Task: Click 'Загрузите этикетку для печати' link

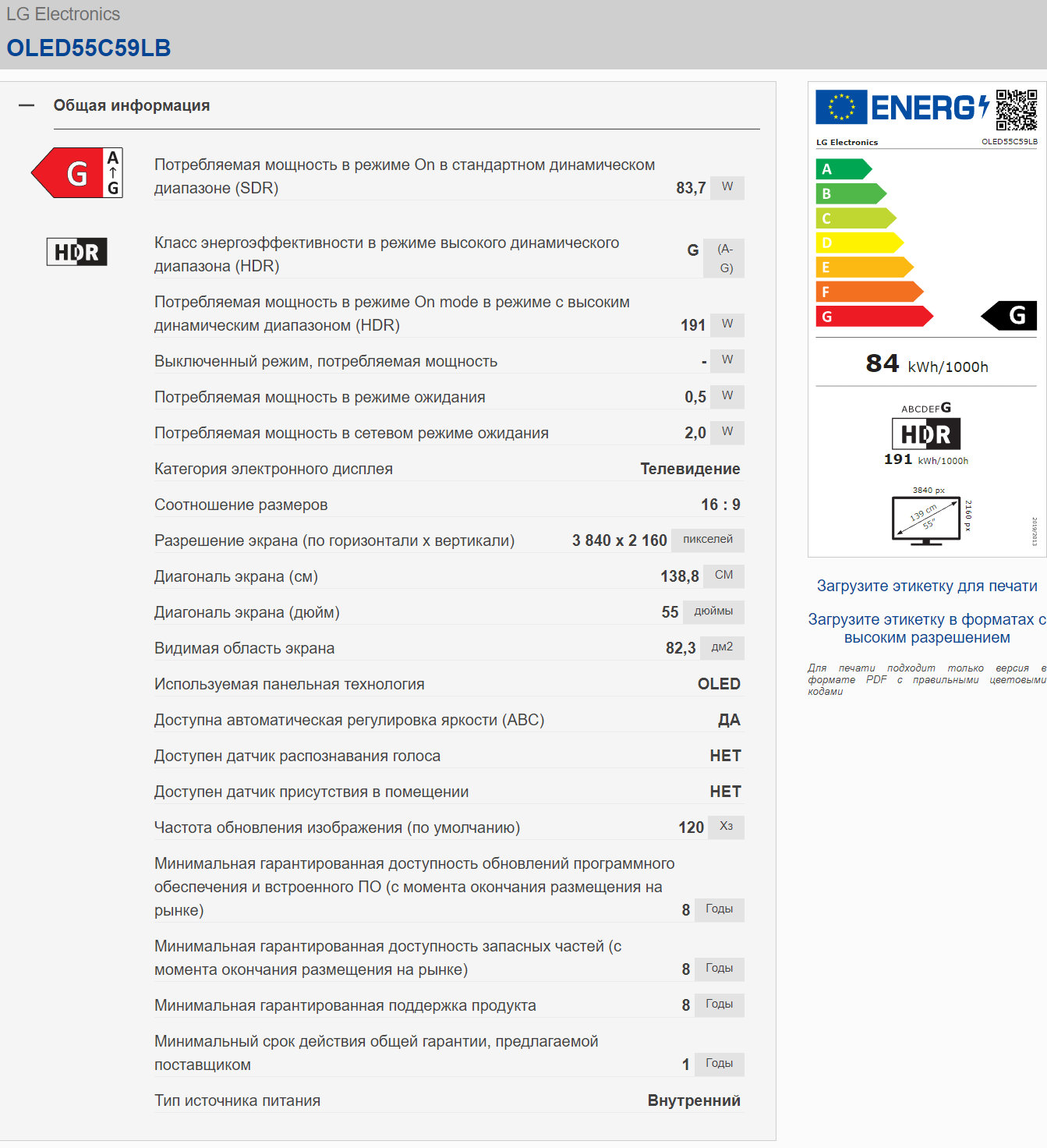Action: [927, 586]
